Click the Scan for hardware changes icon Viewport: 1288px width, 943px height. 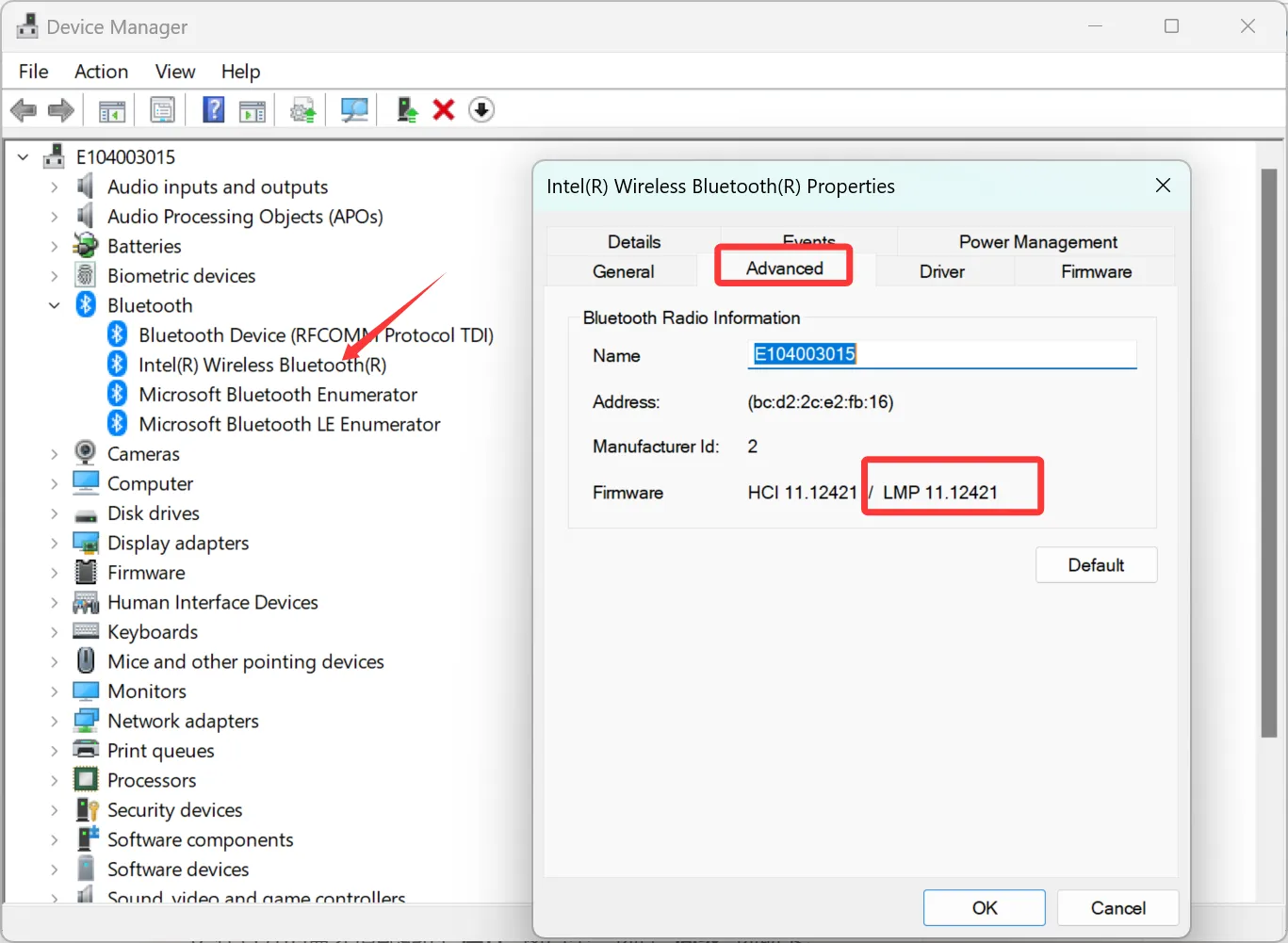click(354, 110)
